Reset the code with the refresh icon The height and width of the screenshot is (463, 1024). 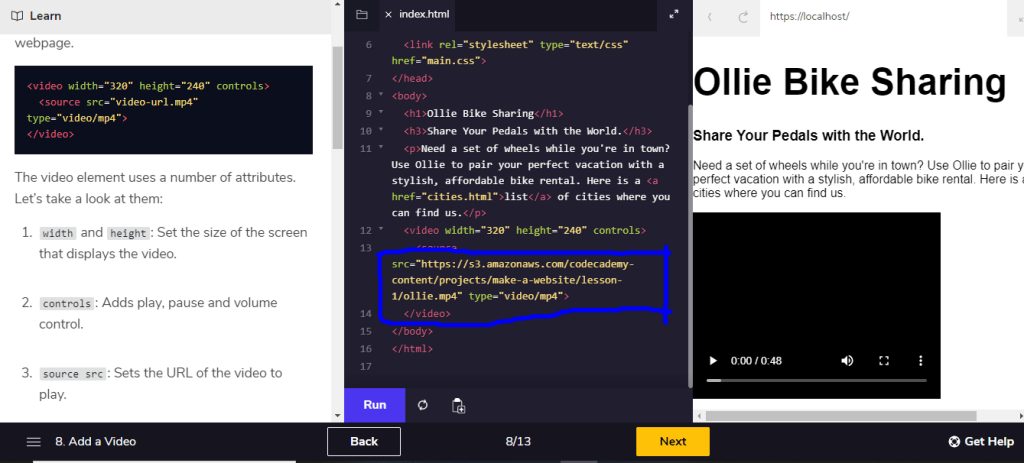[423, 405]
